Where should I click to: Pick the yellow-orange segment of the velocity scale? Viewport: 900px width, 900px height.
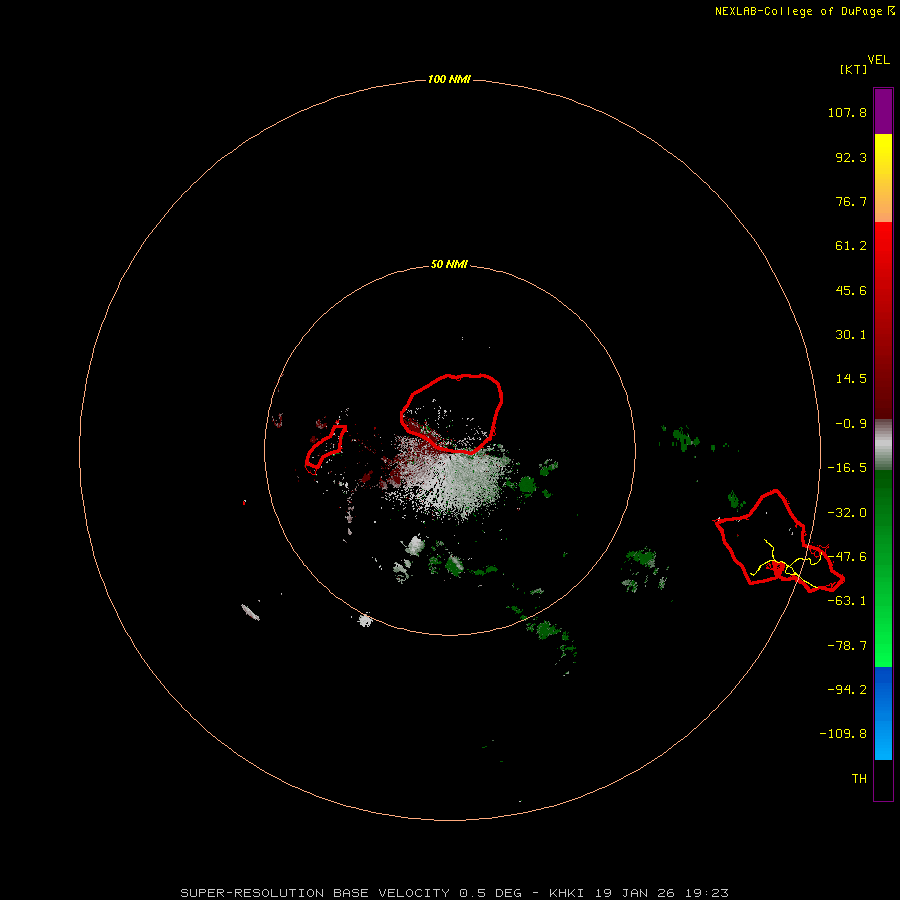tap(883, 178)
